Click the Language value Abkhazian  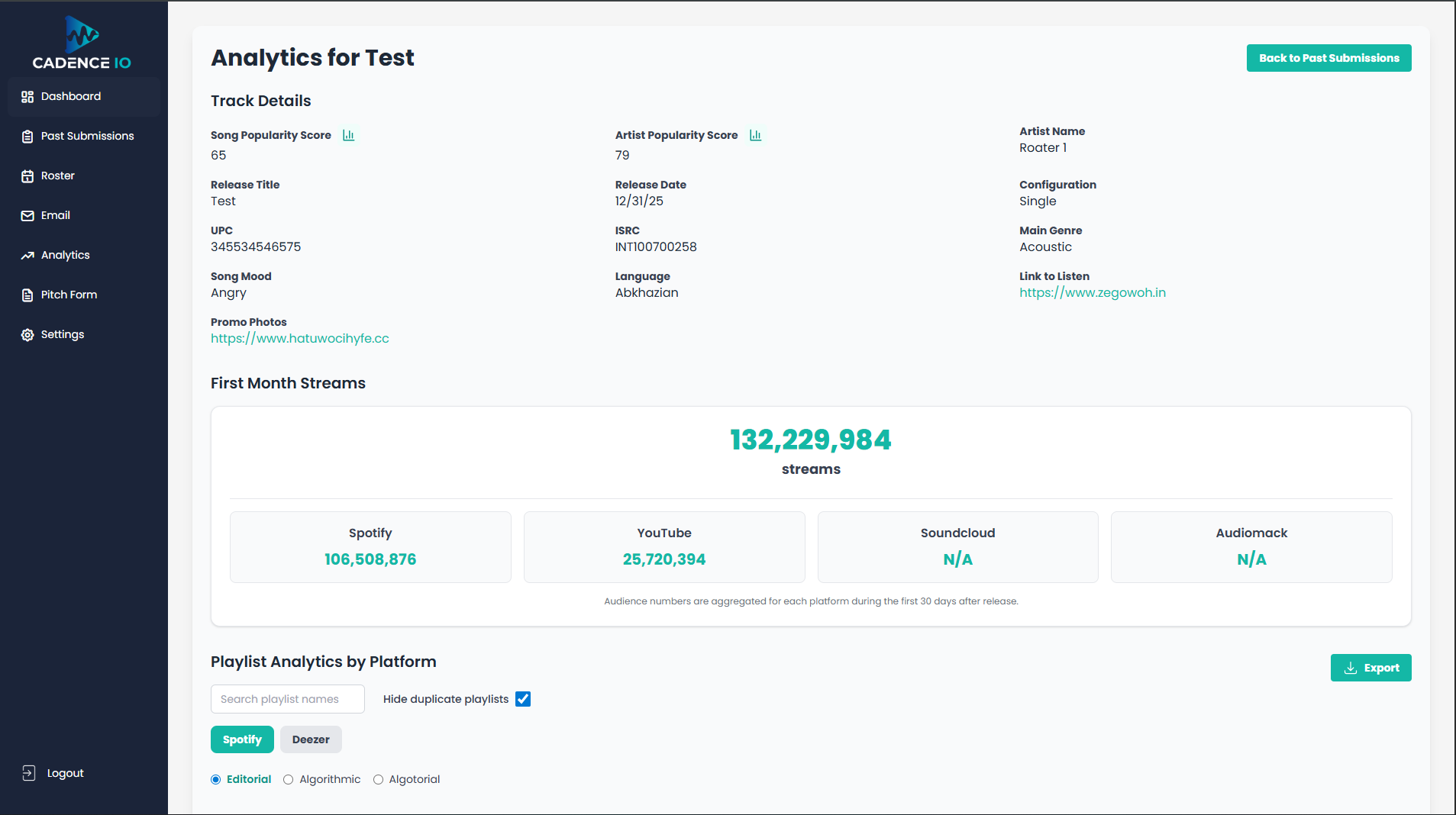click(x=647, y=292)
